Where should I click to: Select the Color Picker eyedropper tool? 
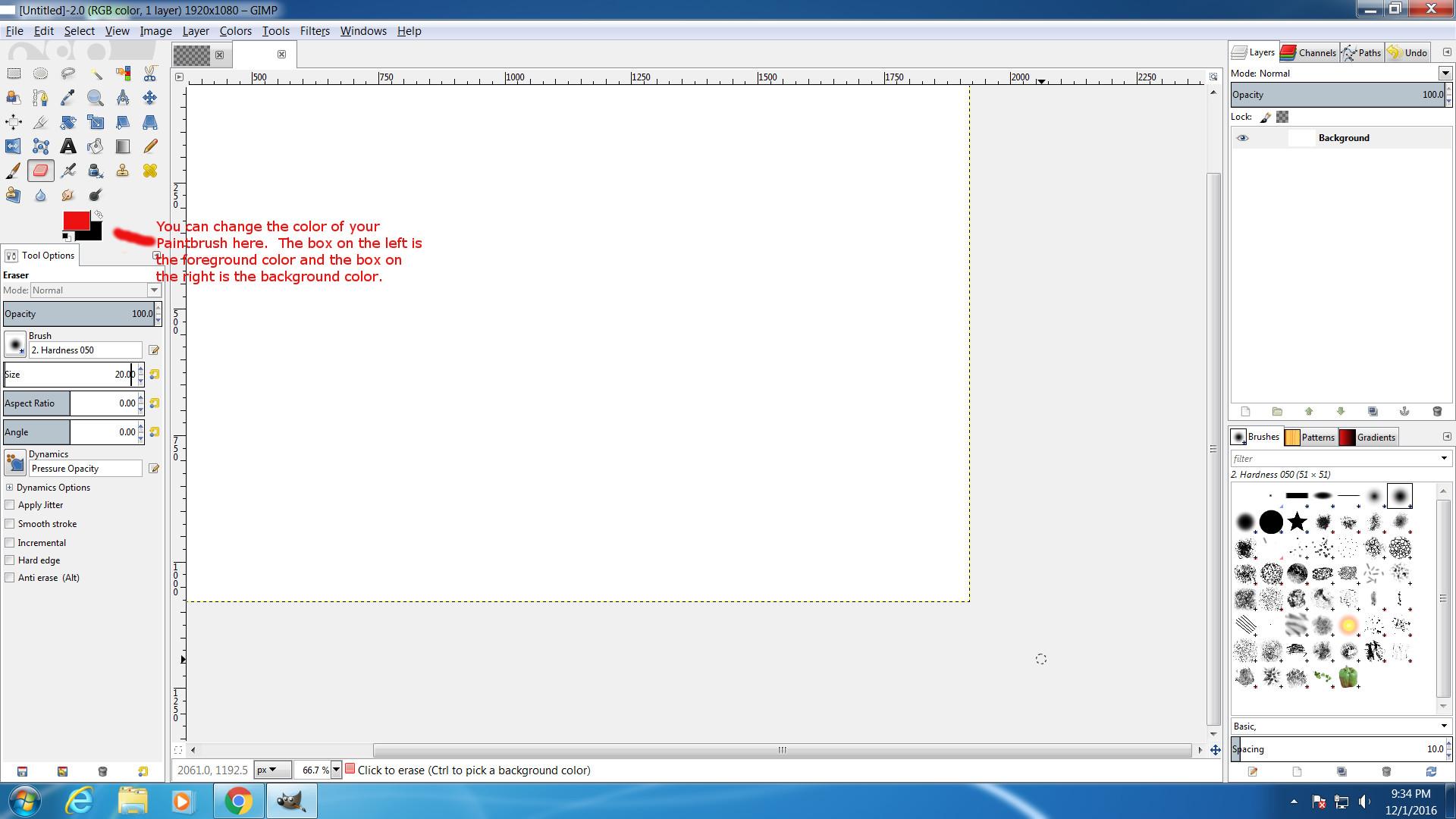coord(68,98)
